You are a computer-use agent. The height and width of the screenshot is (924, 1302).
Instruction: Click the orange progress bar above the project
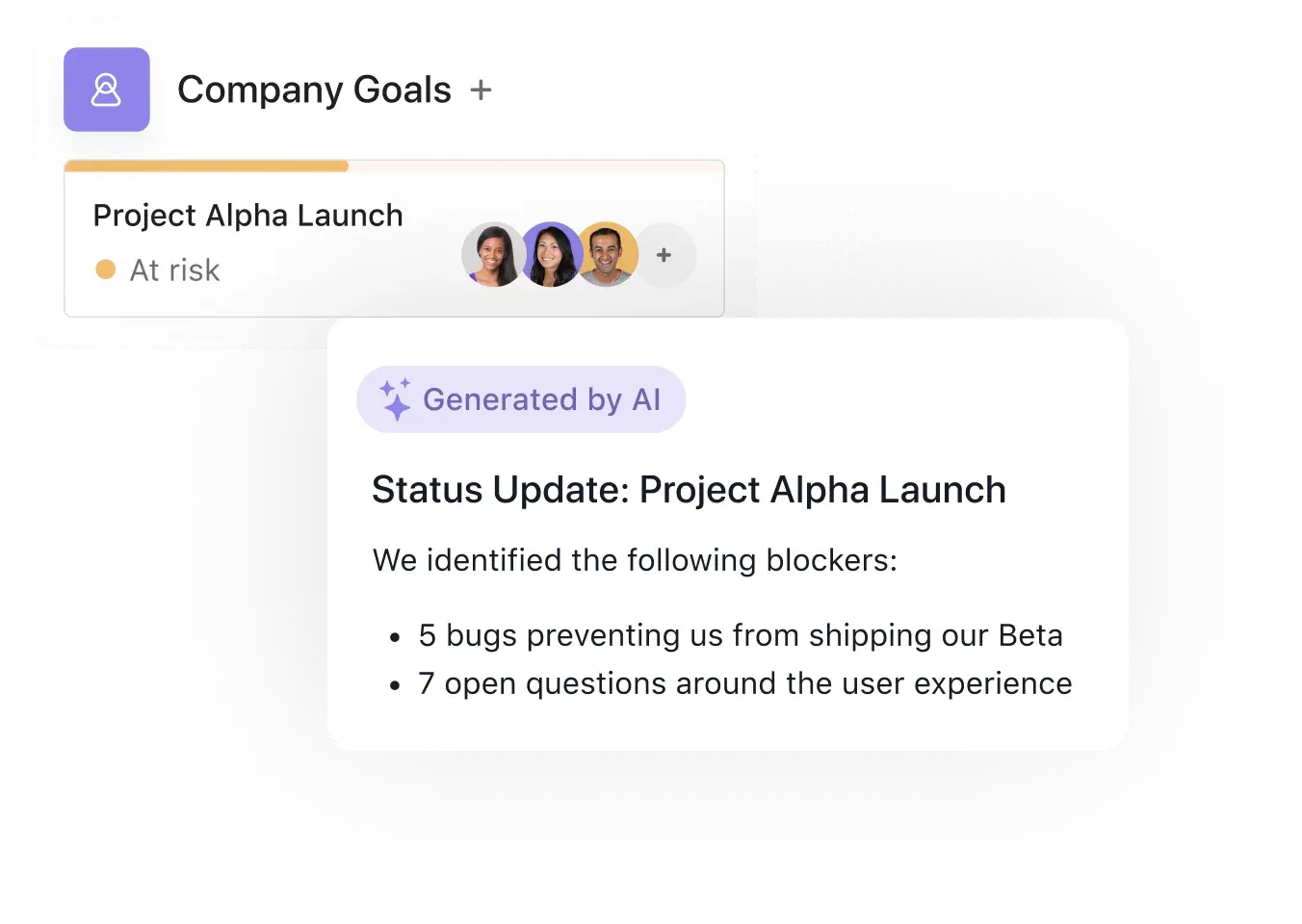click(x=205, y=166)
